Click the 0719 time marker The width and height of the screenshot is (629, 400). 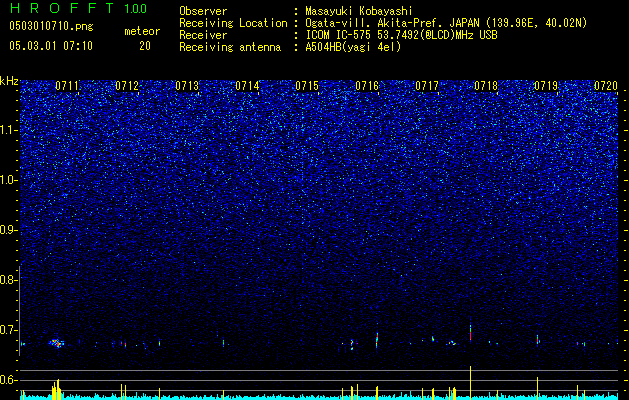[x=546, y=86]
